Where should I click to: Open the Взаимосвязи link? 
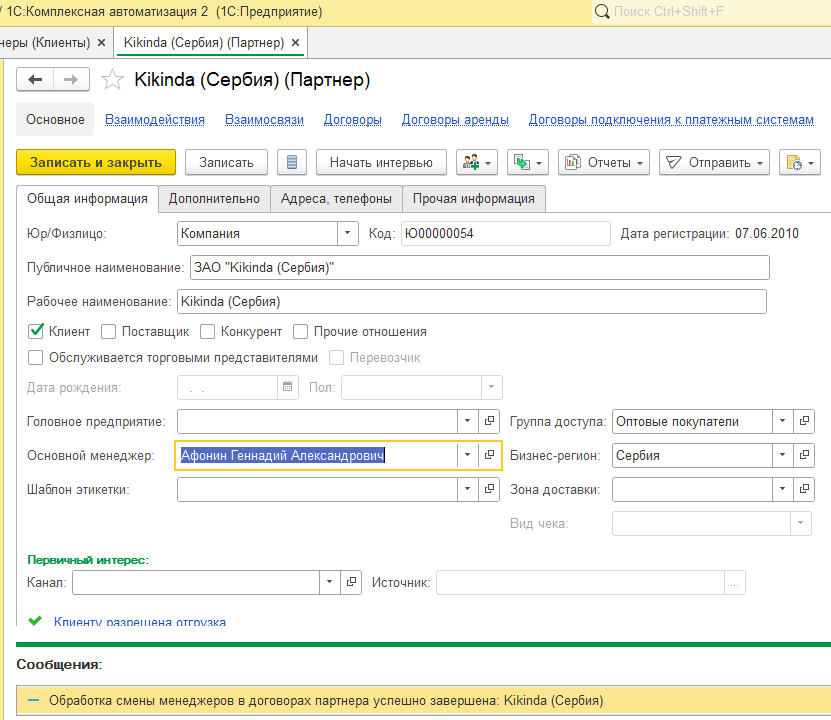pyautogui.click(x=264, y=120)
